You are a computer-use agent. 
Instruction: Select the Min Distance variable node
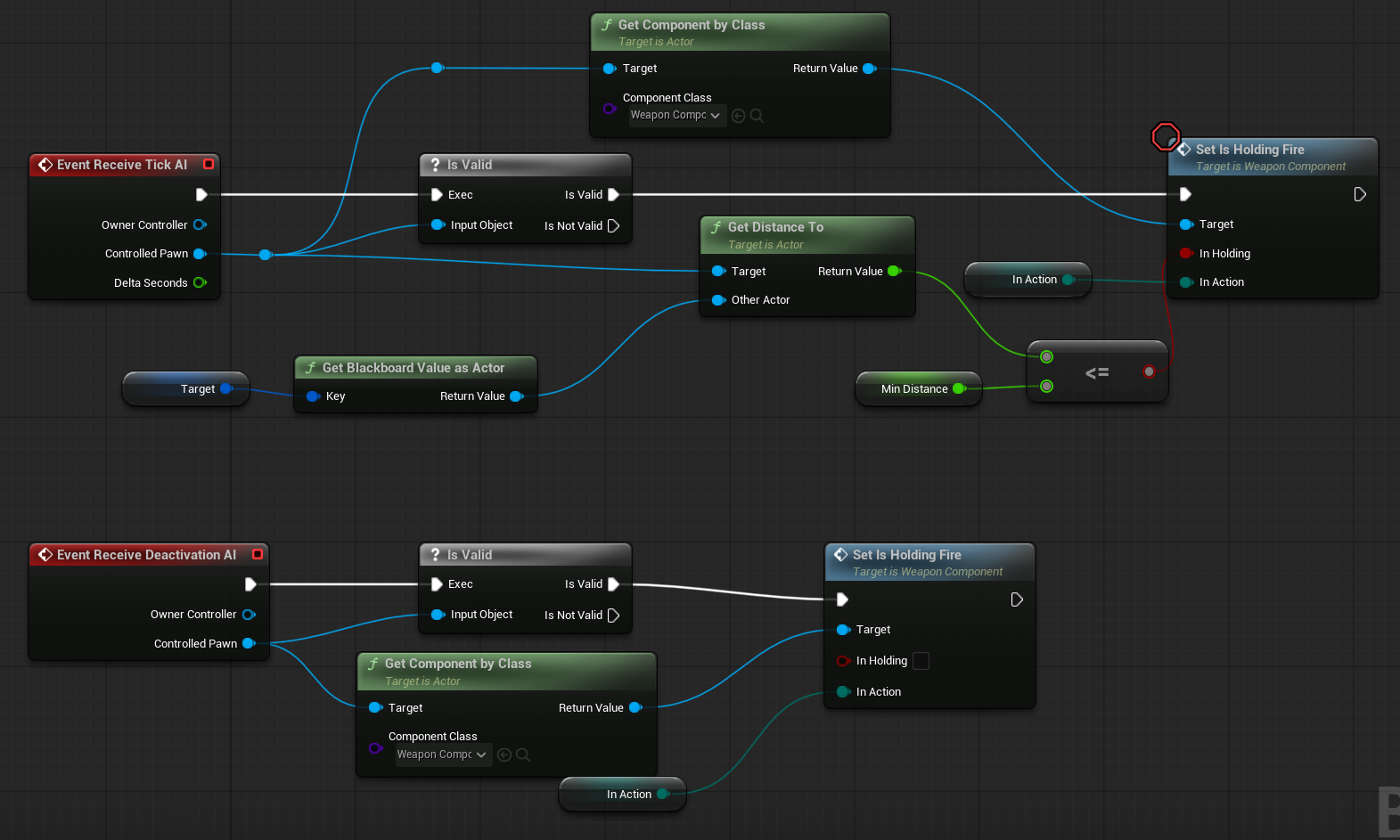(914, 389)
